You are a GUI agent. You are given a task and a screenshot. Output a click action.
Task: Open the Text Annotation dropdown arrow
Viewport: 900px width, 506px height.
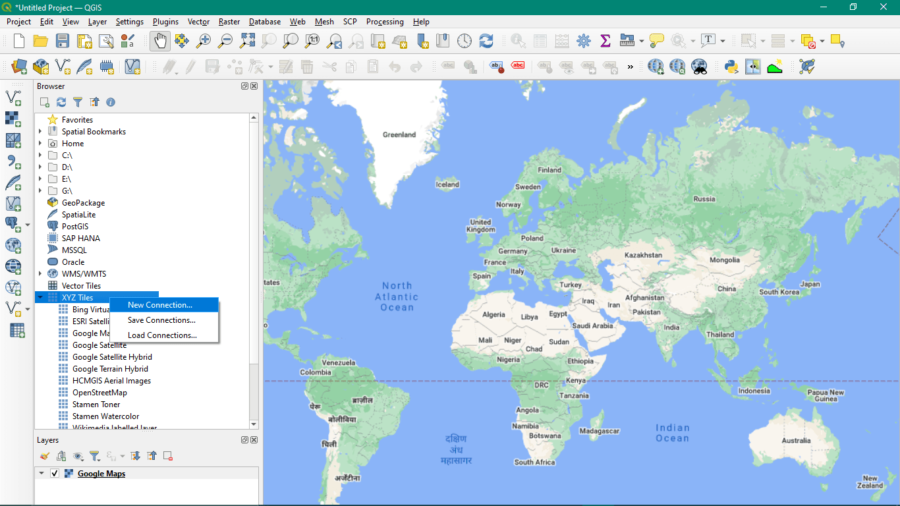[x=723, y=41]
